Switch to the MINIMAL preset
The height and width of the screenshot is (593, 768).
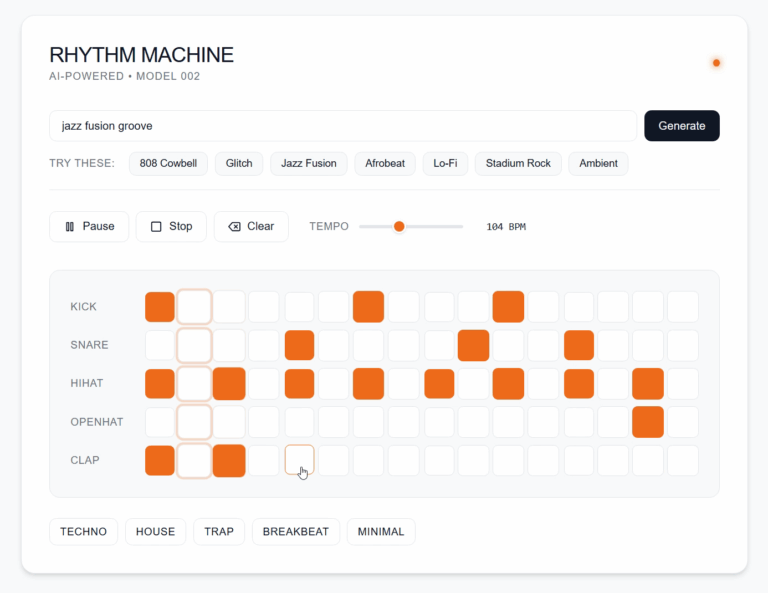tap(381, 531)
